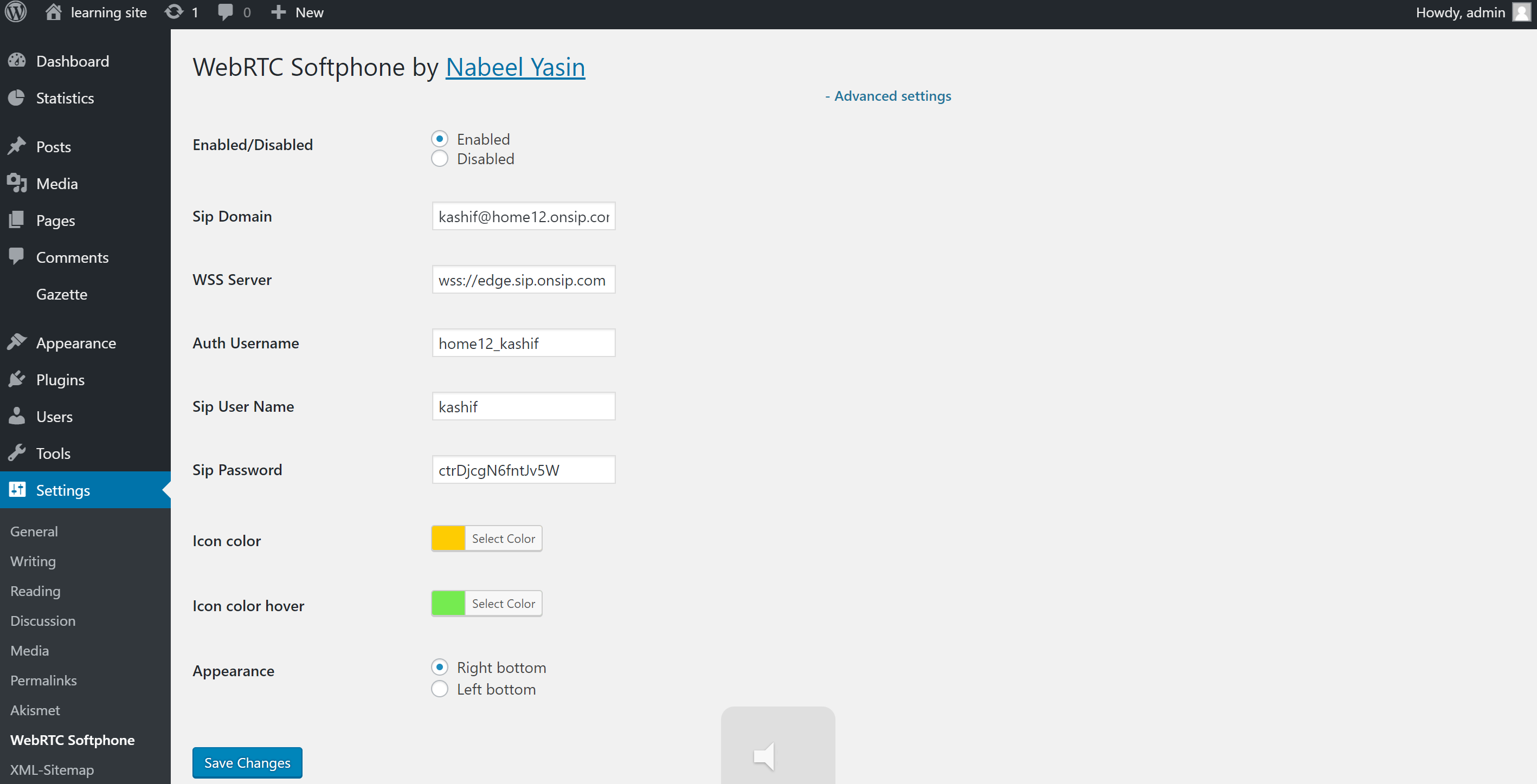Select Left bottom appearance position
Viewport: 1537px width, 784px height.
coord(440,690)
